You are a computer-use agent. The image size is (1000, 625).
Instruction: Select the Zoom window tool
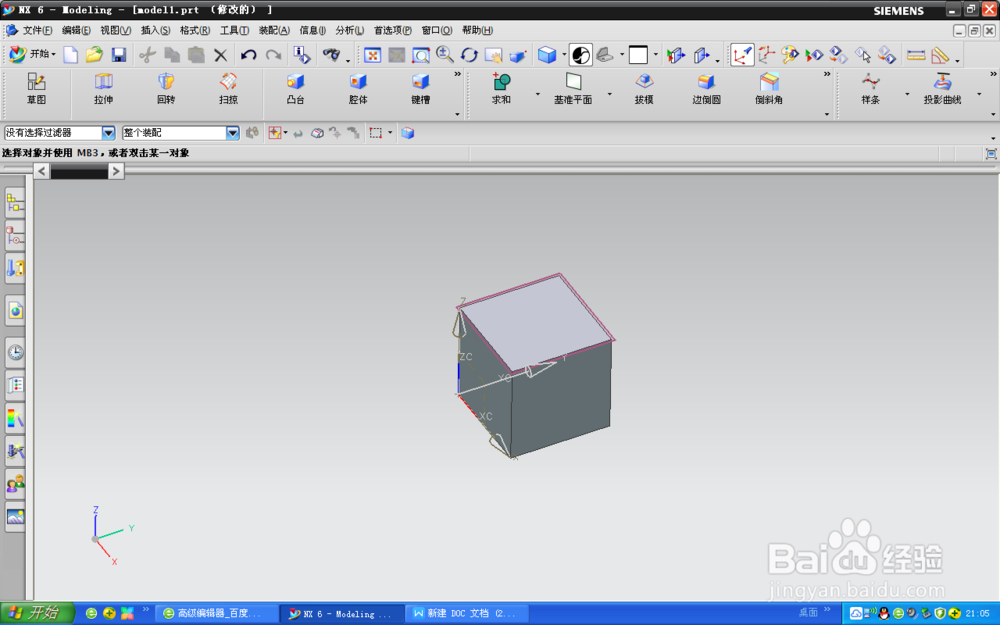tap(421, 55)
